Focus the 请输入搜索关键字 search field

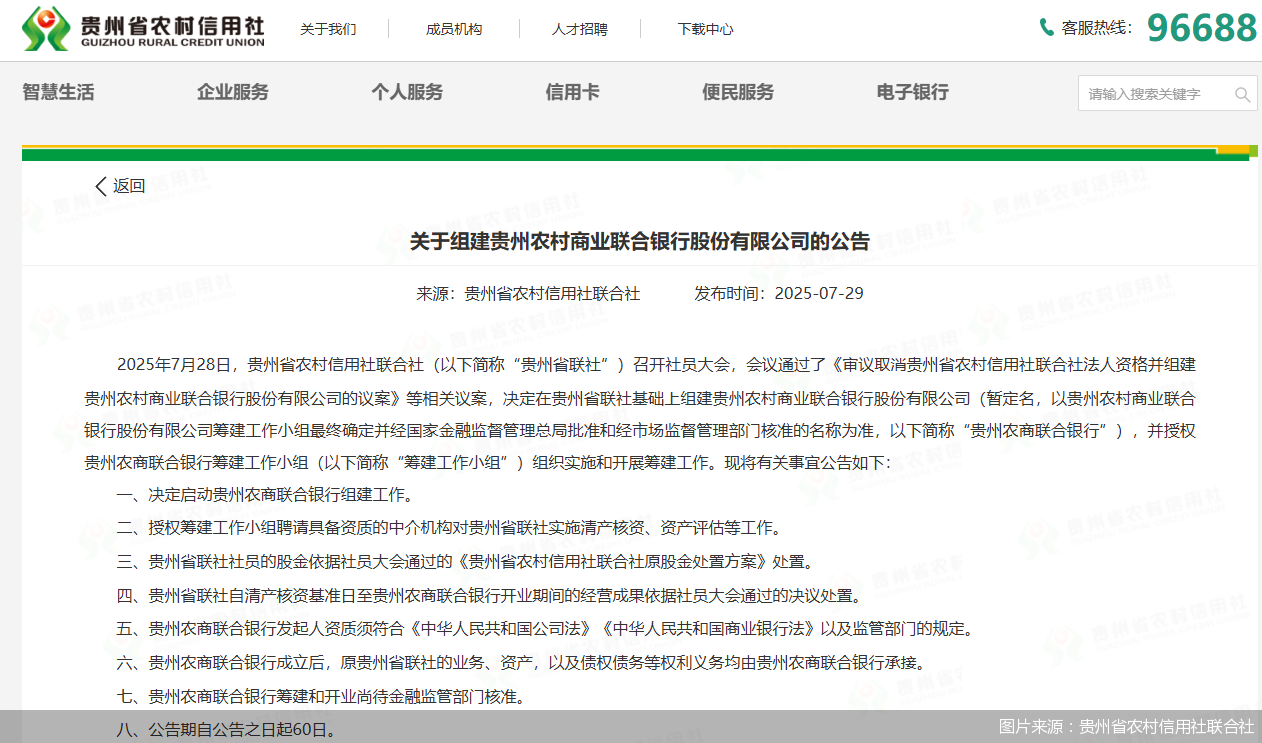(x=1155, y=94)
